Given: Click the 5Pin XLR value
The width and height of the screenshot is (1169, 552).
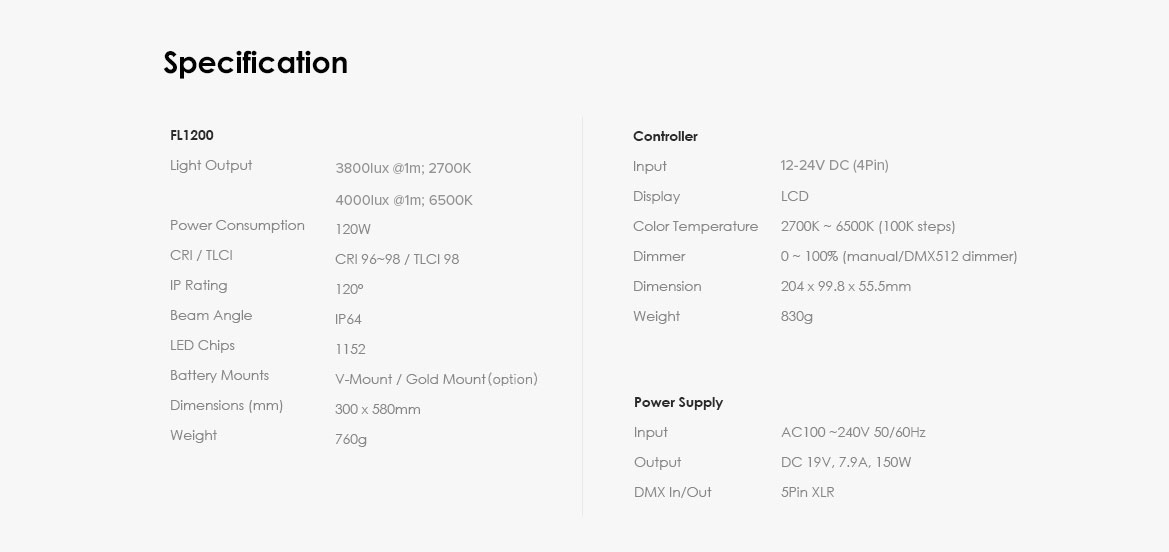Looking at the screenshot, I should [807, 492].
